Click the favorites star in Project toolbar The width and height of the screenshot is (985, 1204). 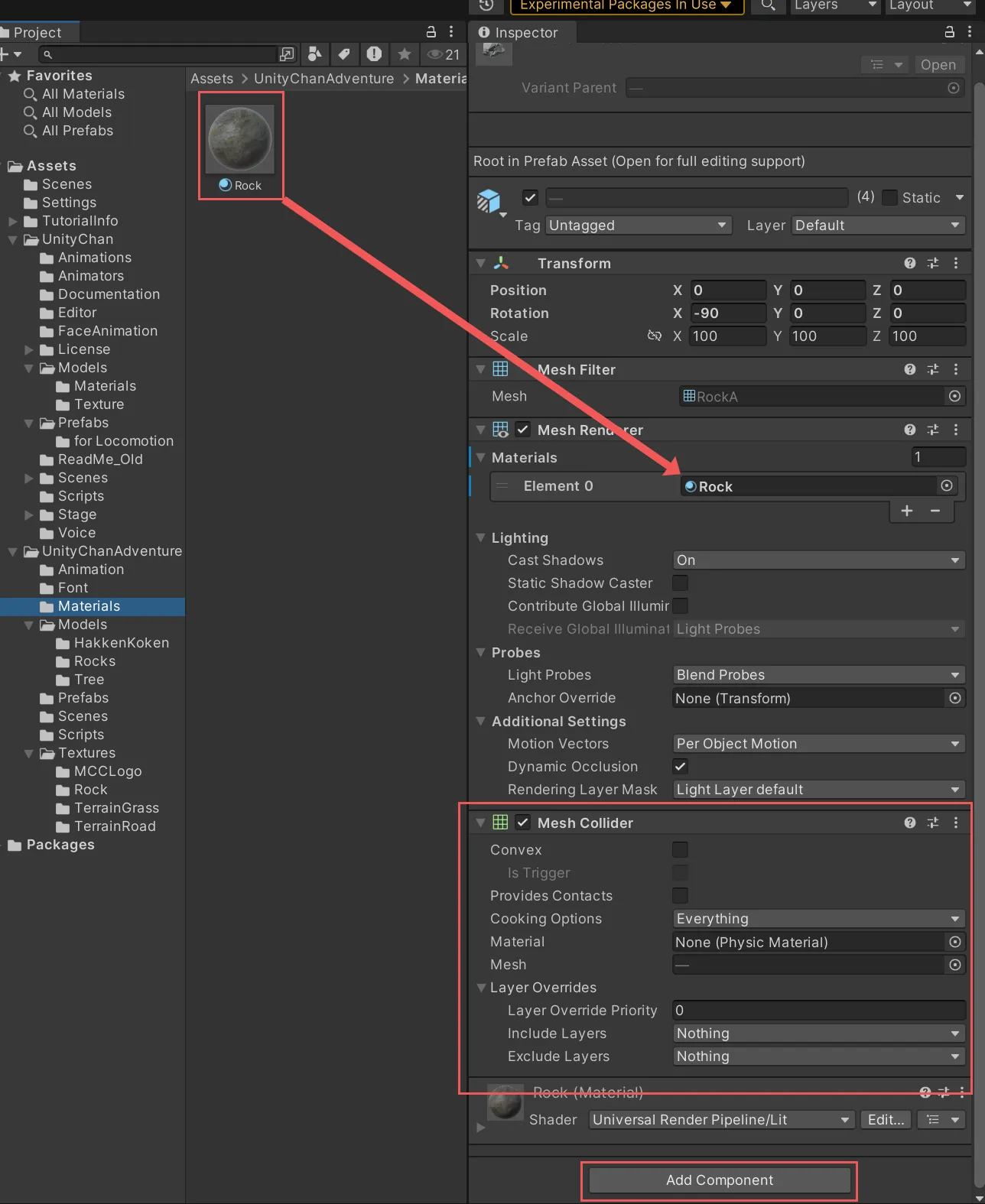(x=405, y=54)
